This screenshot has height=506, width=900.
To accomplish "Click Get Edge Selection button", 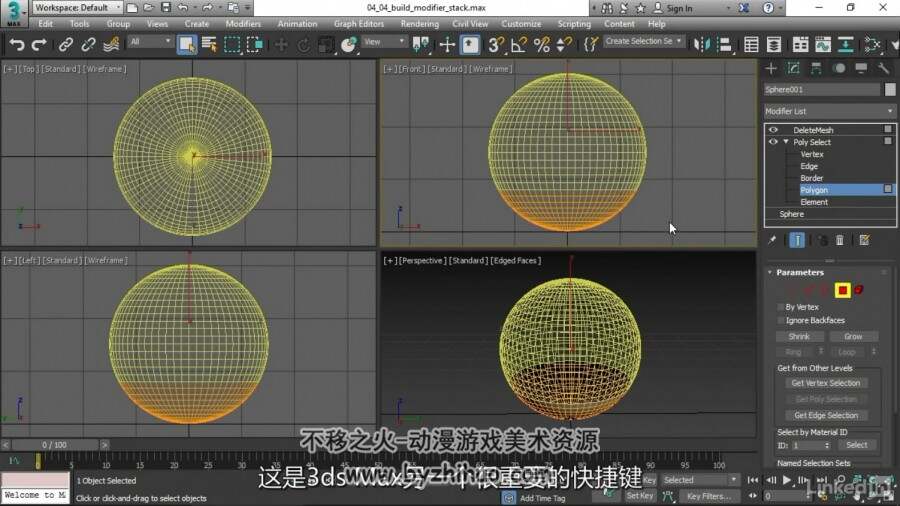I will click(826, 415).
